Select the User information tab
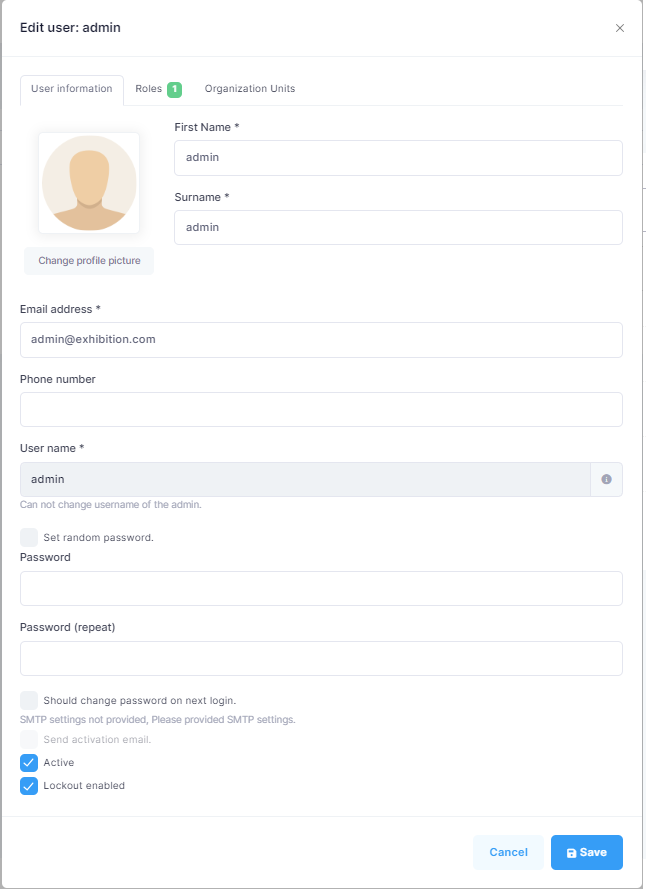The image size is (646, 894). tap(72, 89)
